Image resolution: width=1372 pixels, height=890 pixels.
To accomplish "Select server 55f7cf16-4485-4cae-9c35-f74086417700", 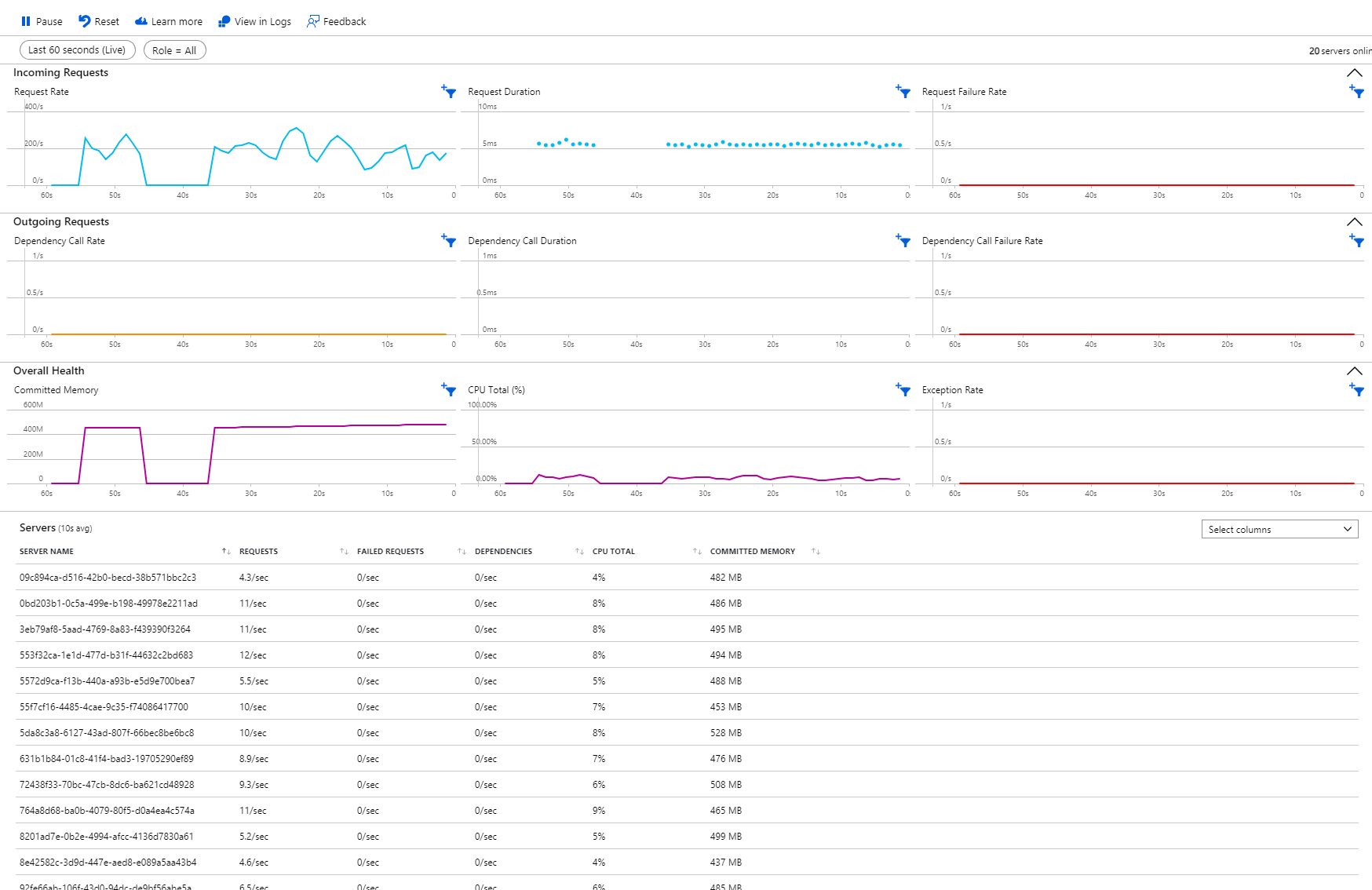I will click(x=688, y=707).
